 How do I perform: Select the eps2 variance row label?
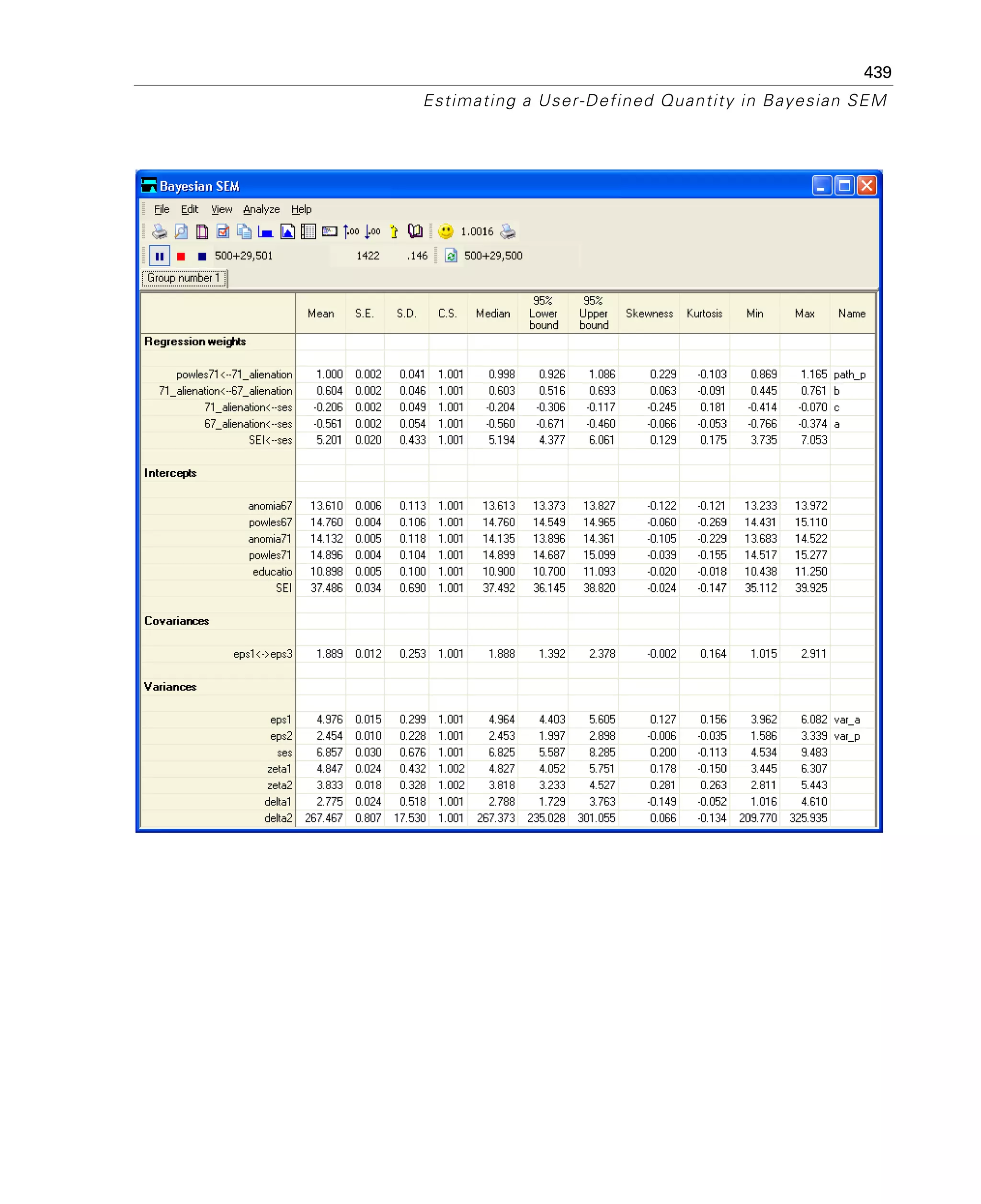pyautogui.click(x=281, y=736)
